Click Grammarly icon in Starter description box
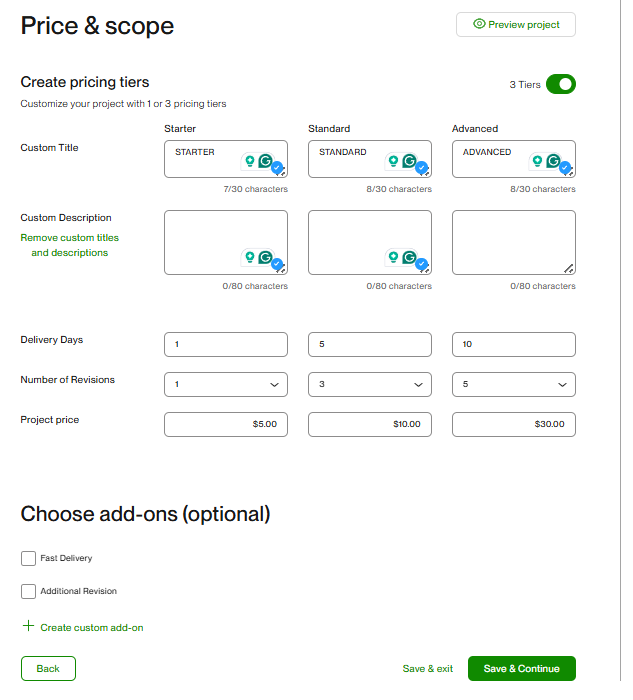The height and width of the screenshot is (700, 633). [x=266, y=257]
